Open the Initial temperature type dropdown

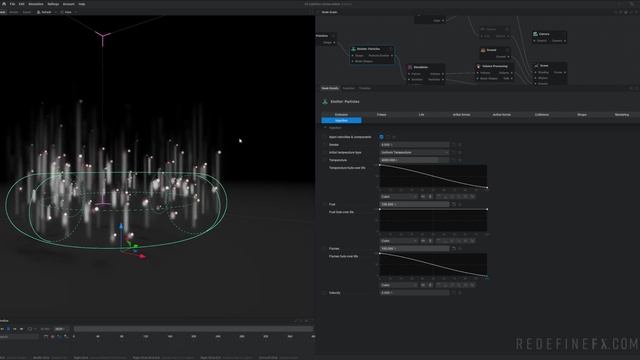click(415, 152)
